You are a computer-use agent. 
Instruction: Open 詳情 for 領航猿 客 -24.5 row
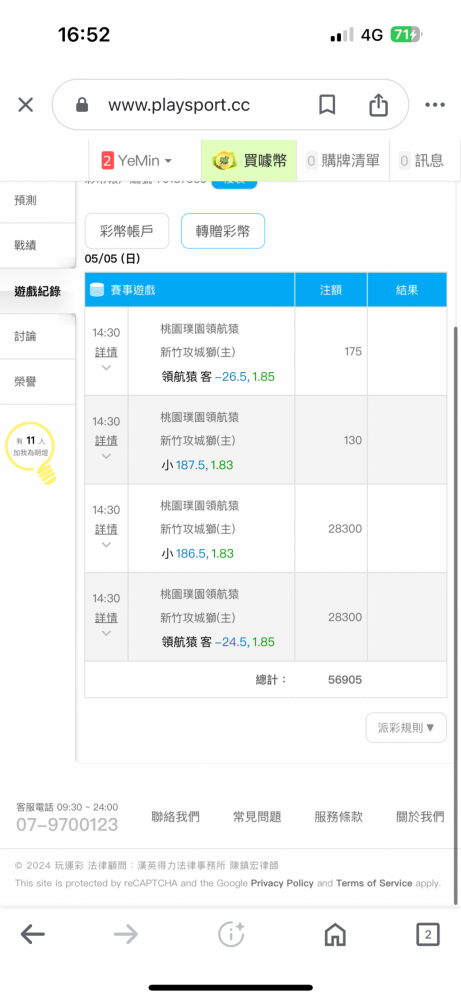tap(106, 618)
